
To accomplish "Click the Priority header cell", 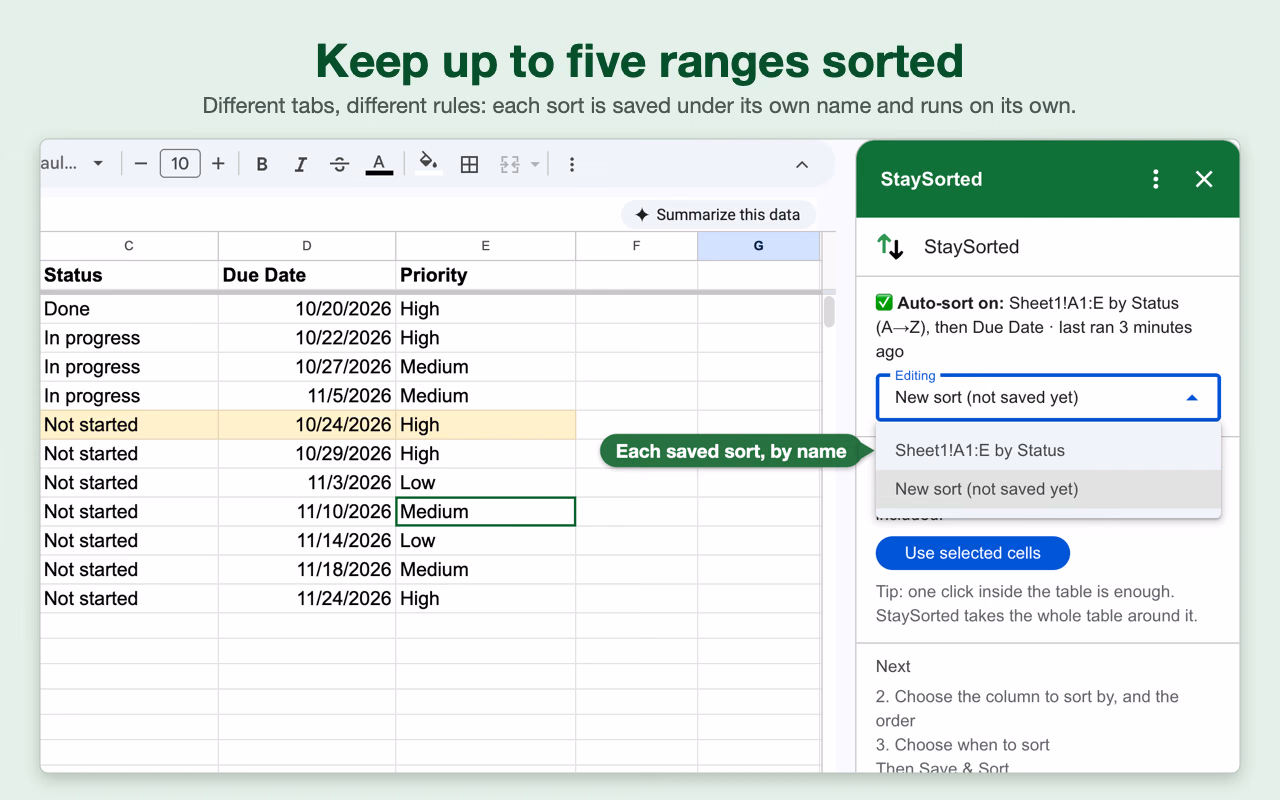I will click(x=486, y=275).
